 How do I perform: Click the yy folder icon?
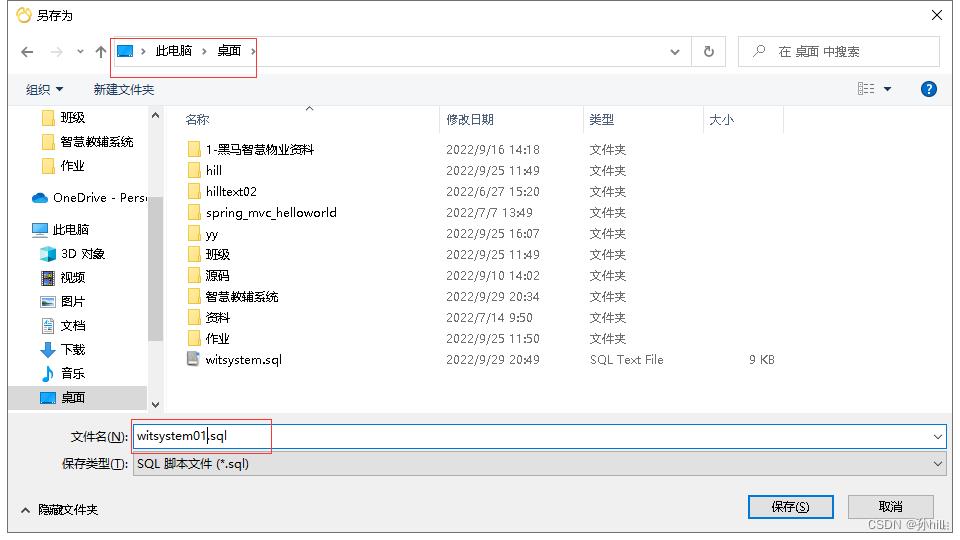(x=194, y=233)
